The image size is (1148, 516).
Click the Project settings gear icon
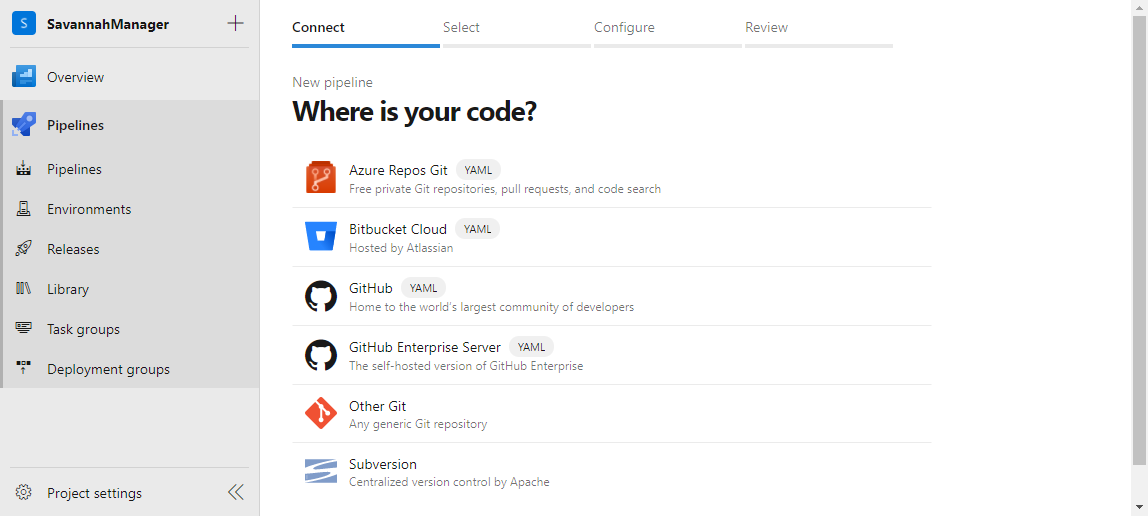[23, 493]
